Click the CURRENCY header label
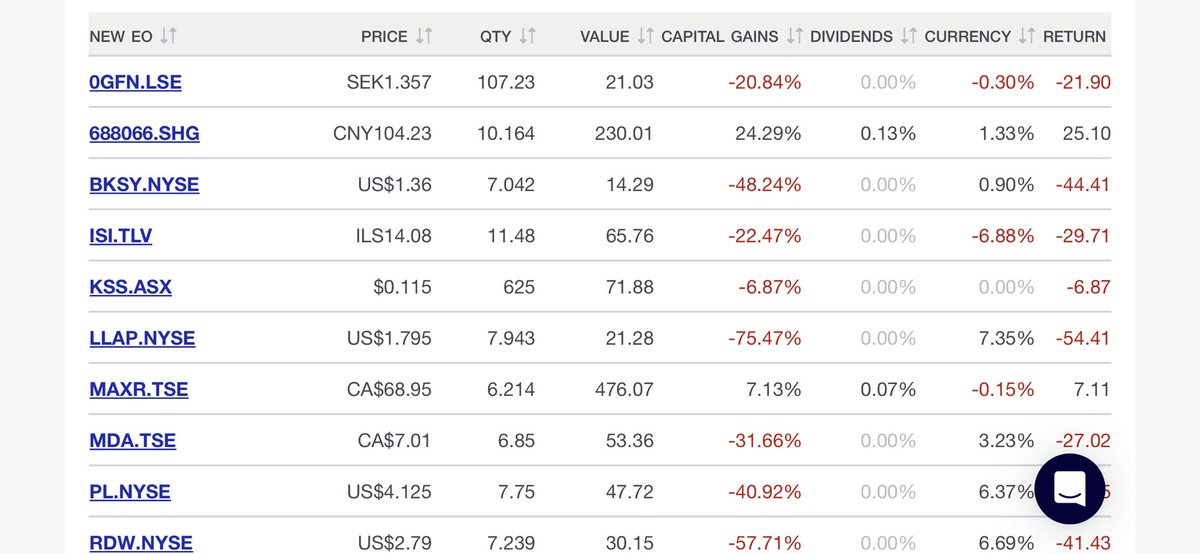 [968, 36]
